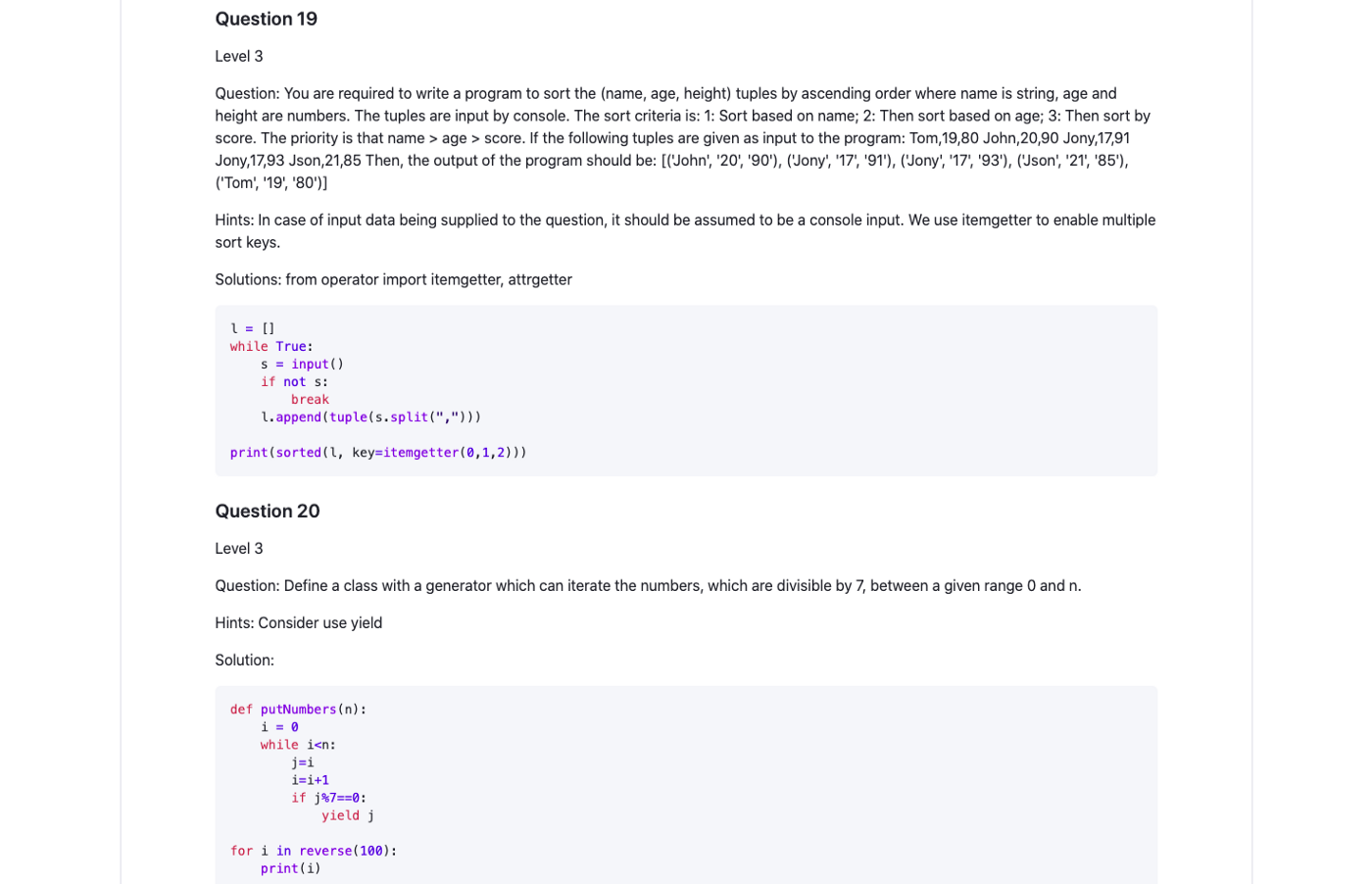The width and height of the screenshot is (1372, 884).
Task: Click the print(sorted(l, key=itemgetter(0,1,2))) line
Action: click(x=378, y=452)
